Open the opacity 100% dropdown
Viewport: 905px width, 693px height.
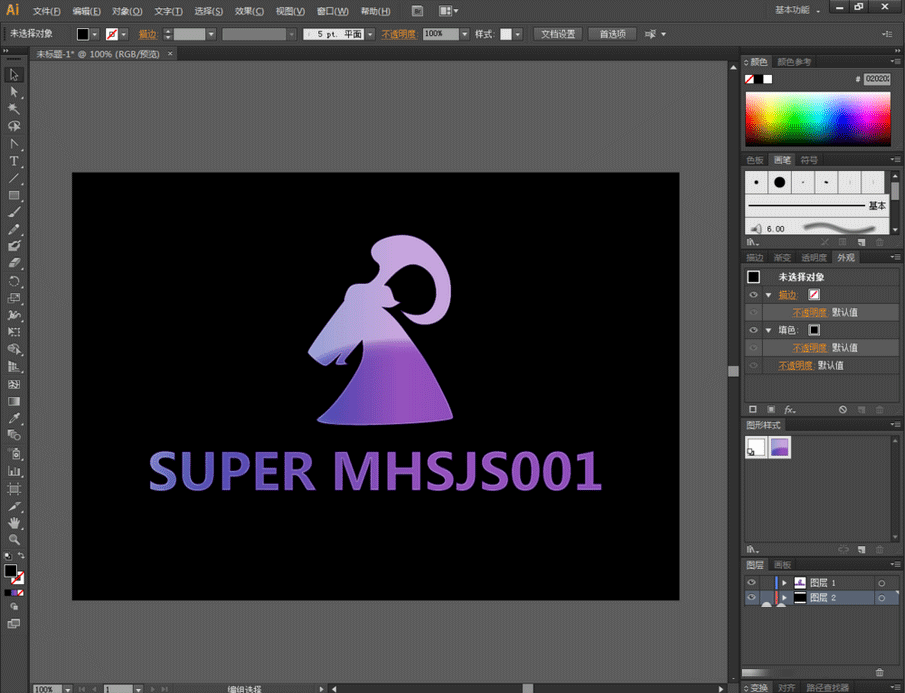465,34
